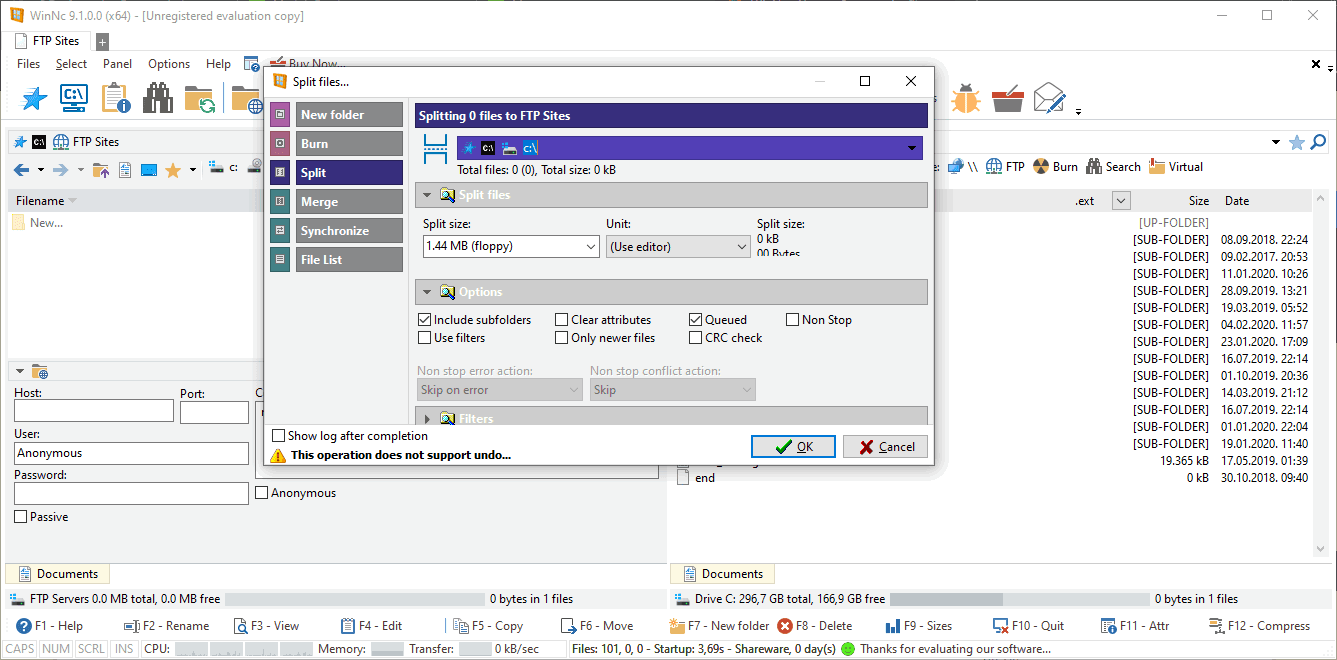Click the split icon left of destination path

coord(436,148)
